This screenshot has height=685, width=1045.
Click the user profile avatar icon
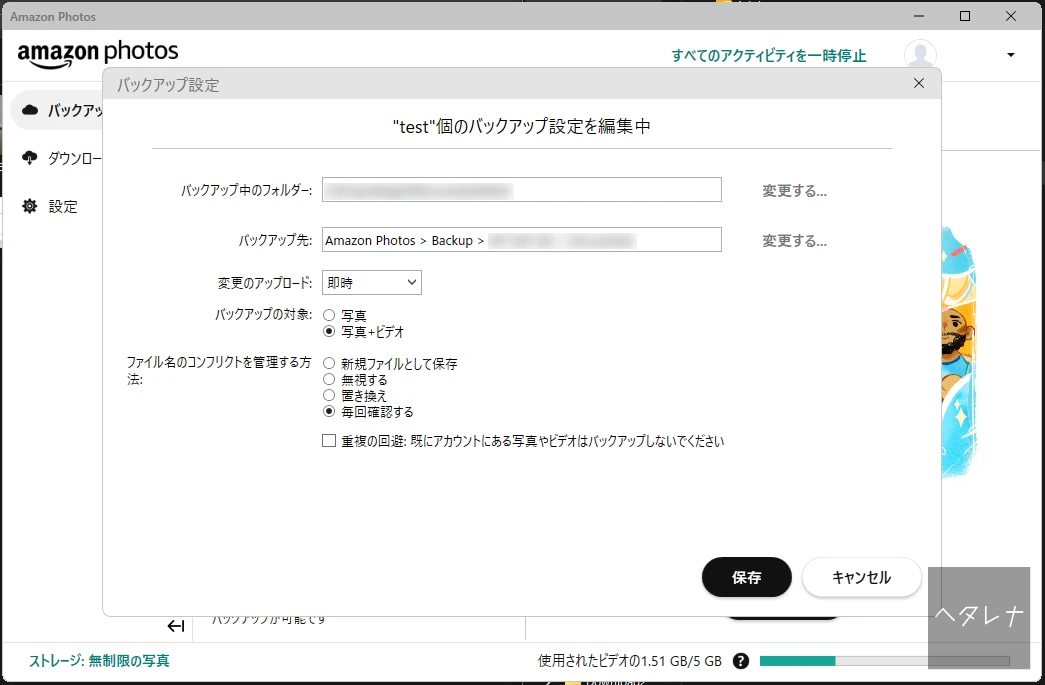(919, 56)
